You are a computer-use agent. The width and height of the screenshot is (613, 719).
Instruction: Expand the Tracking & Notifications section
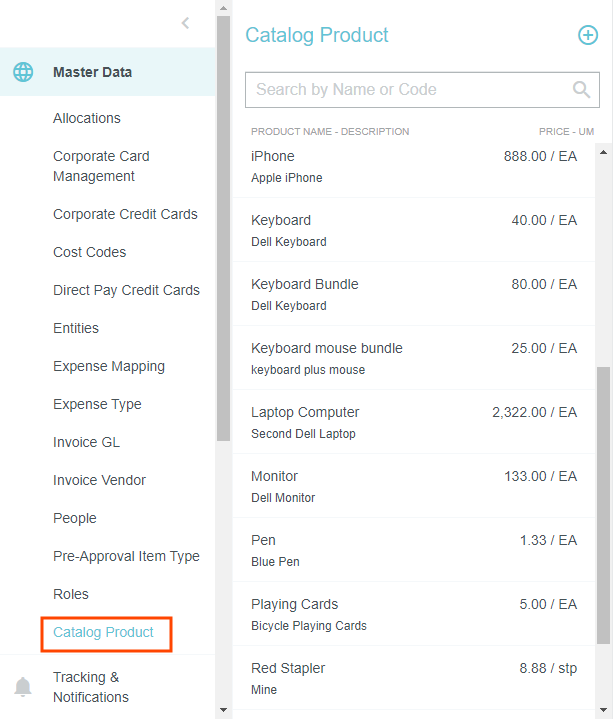pos(91,687)
